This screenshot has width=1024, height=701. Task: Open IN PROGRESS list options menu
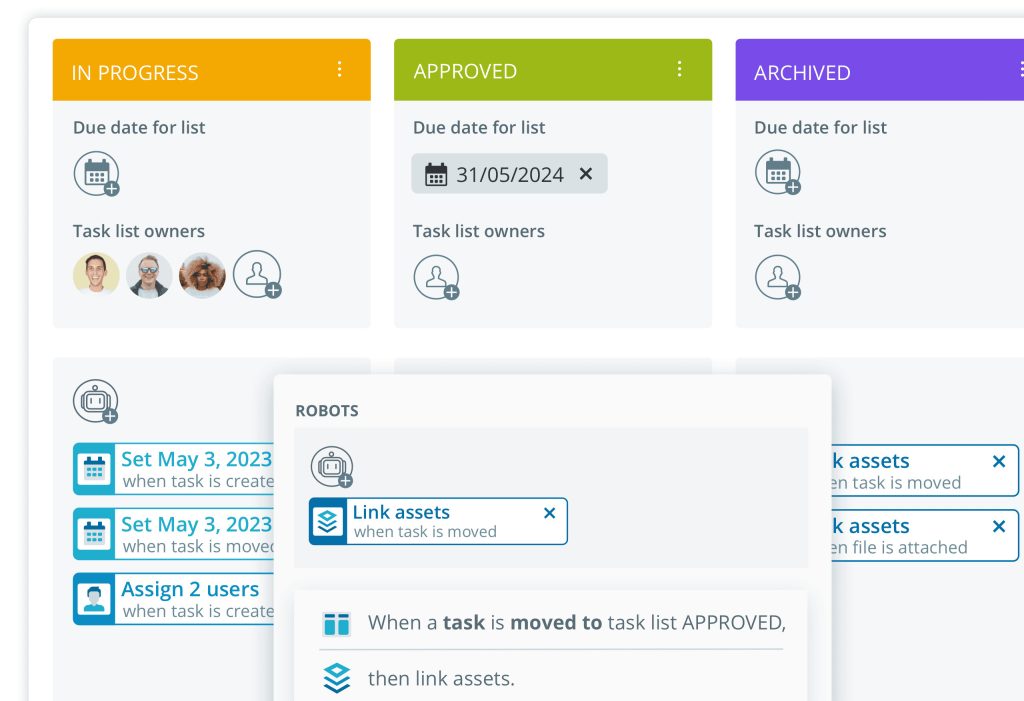tap(339, 69)
